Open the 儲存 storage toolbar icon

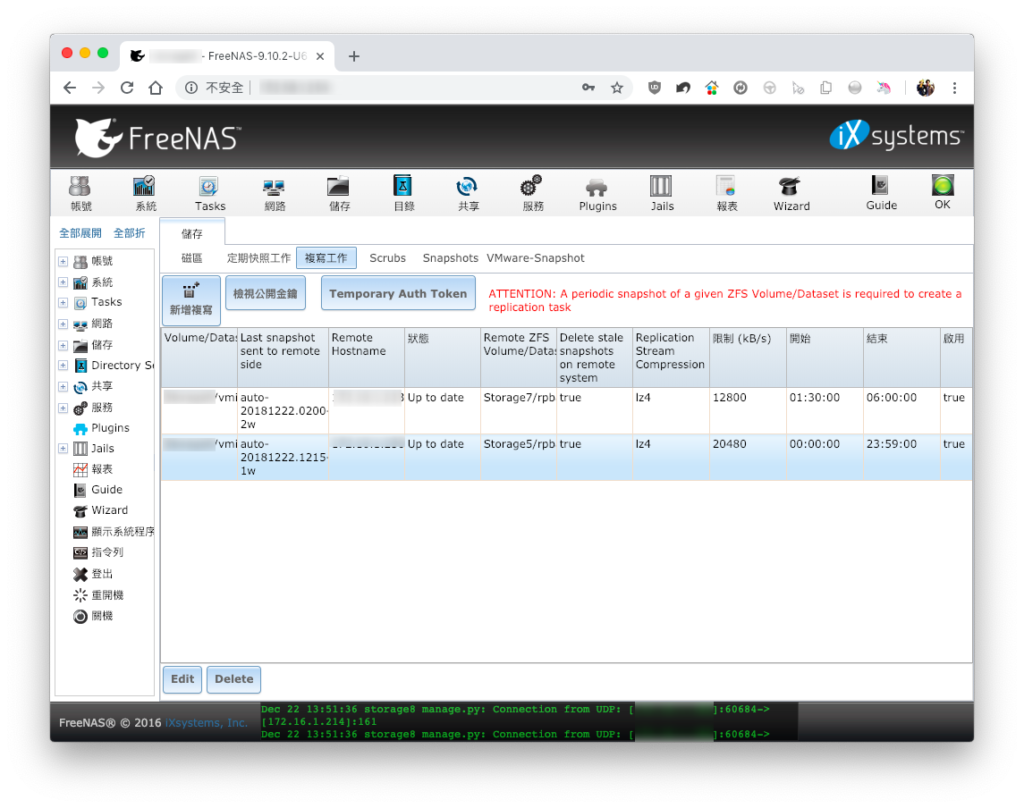click(339, 193)
